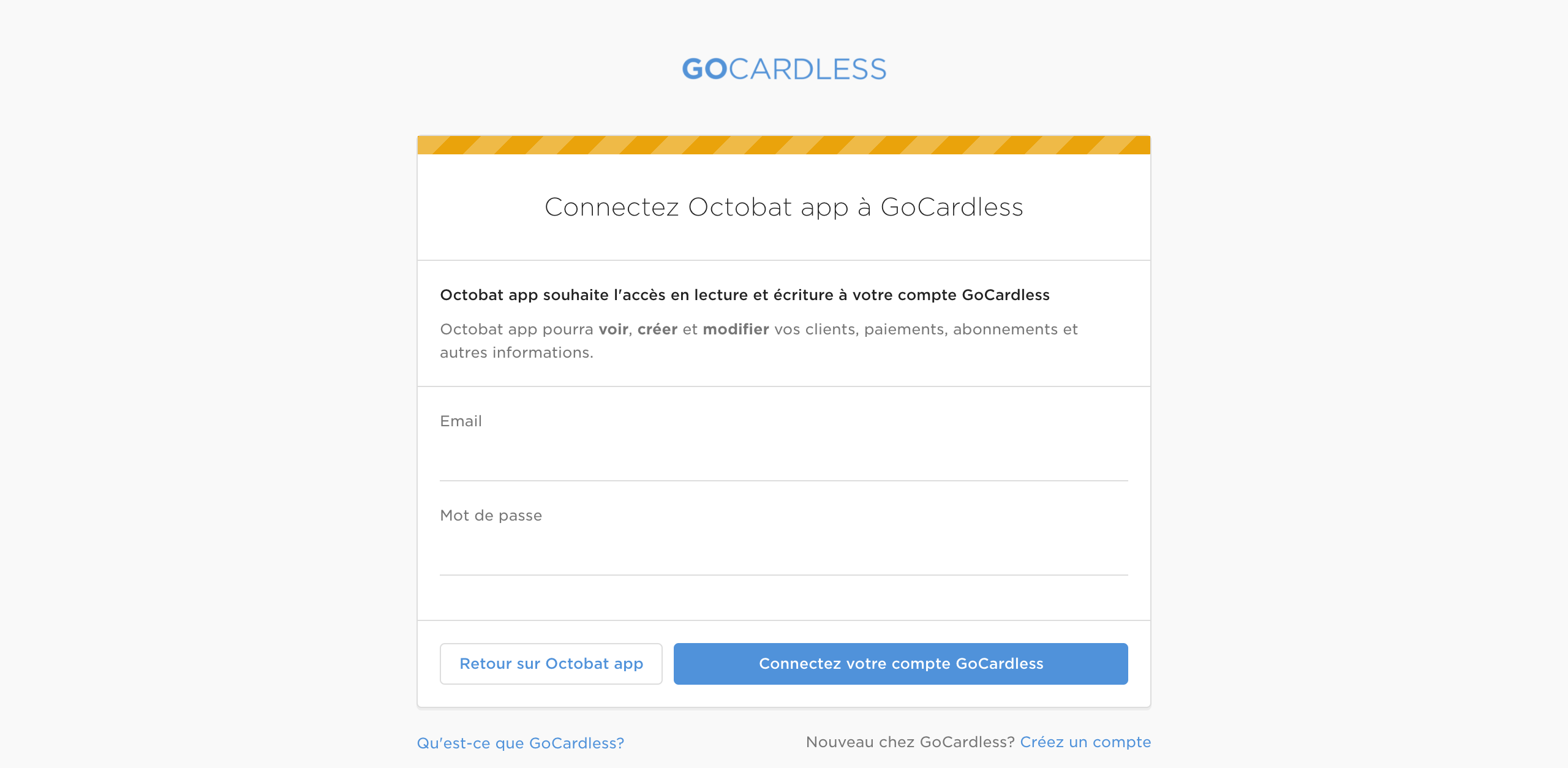Click the bold access permission statement

click(x=745, y=295)
